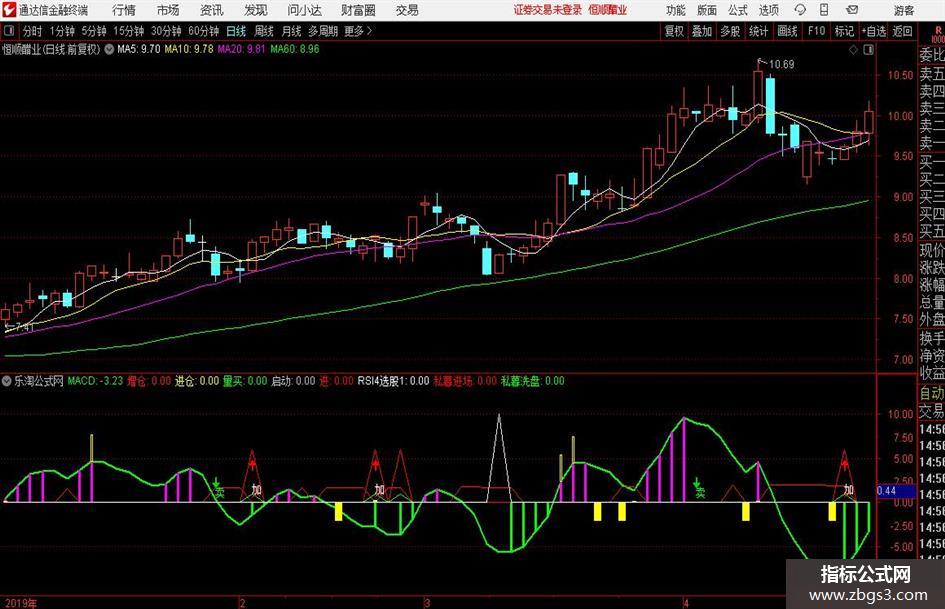The height and width of the screenshot is (609, 945).
Task: Click the 恒顺醋业 stock name in title bar
Action: click(x=608, y=10)
